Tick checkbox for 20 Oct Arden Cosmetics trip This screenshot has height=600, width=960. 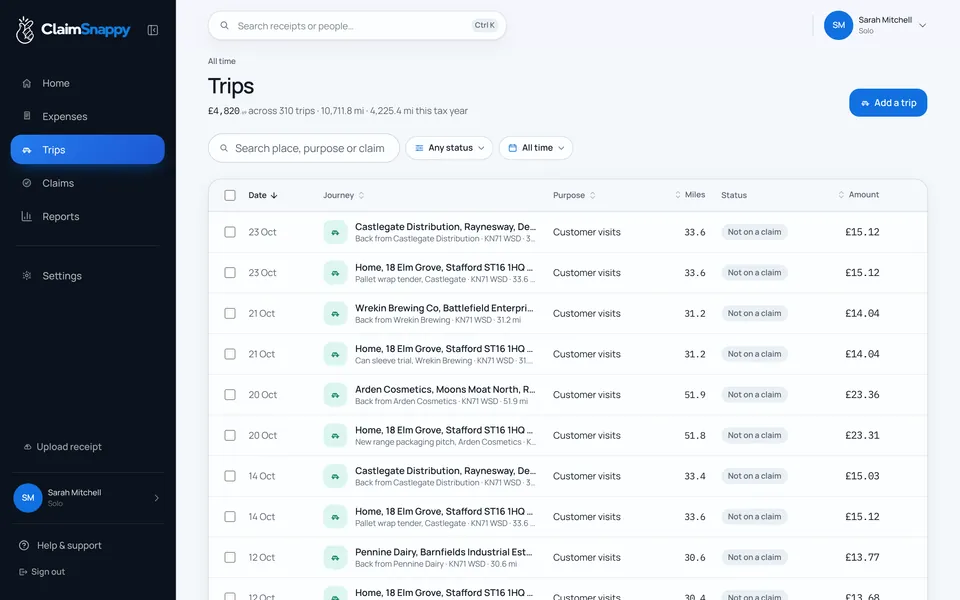click(x=230, y=395)
